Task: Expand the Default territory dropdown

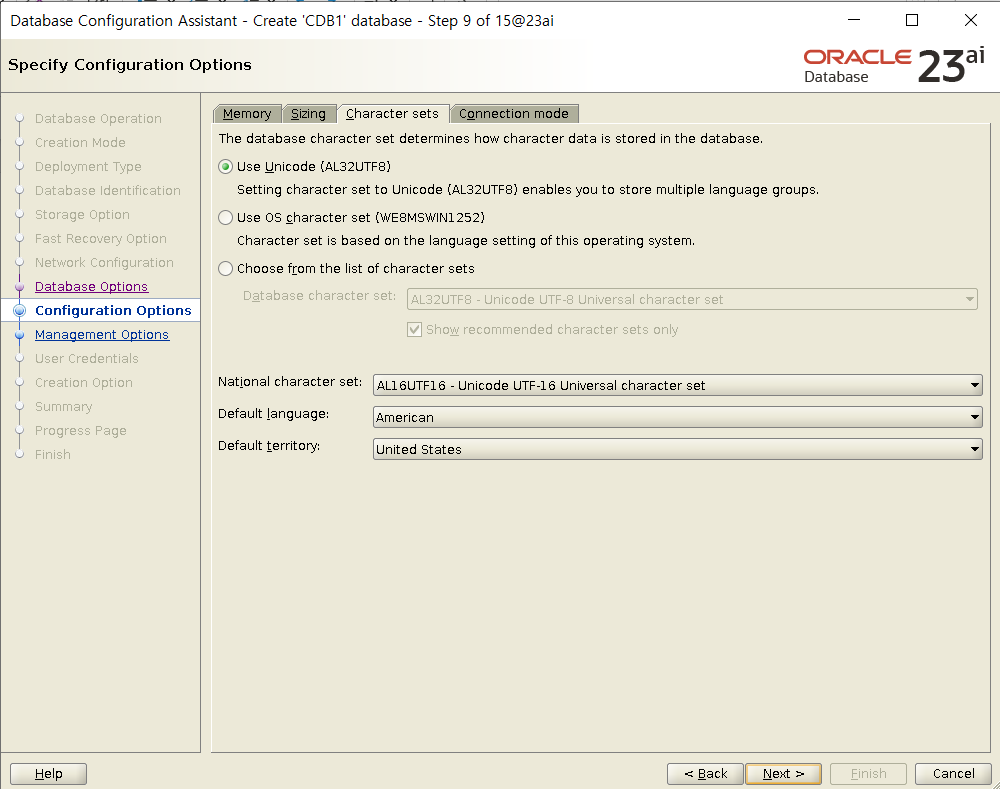Action: [677, 449]
